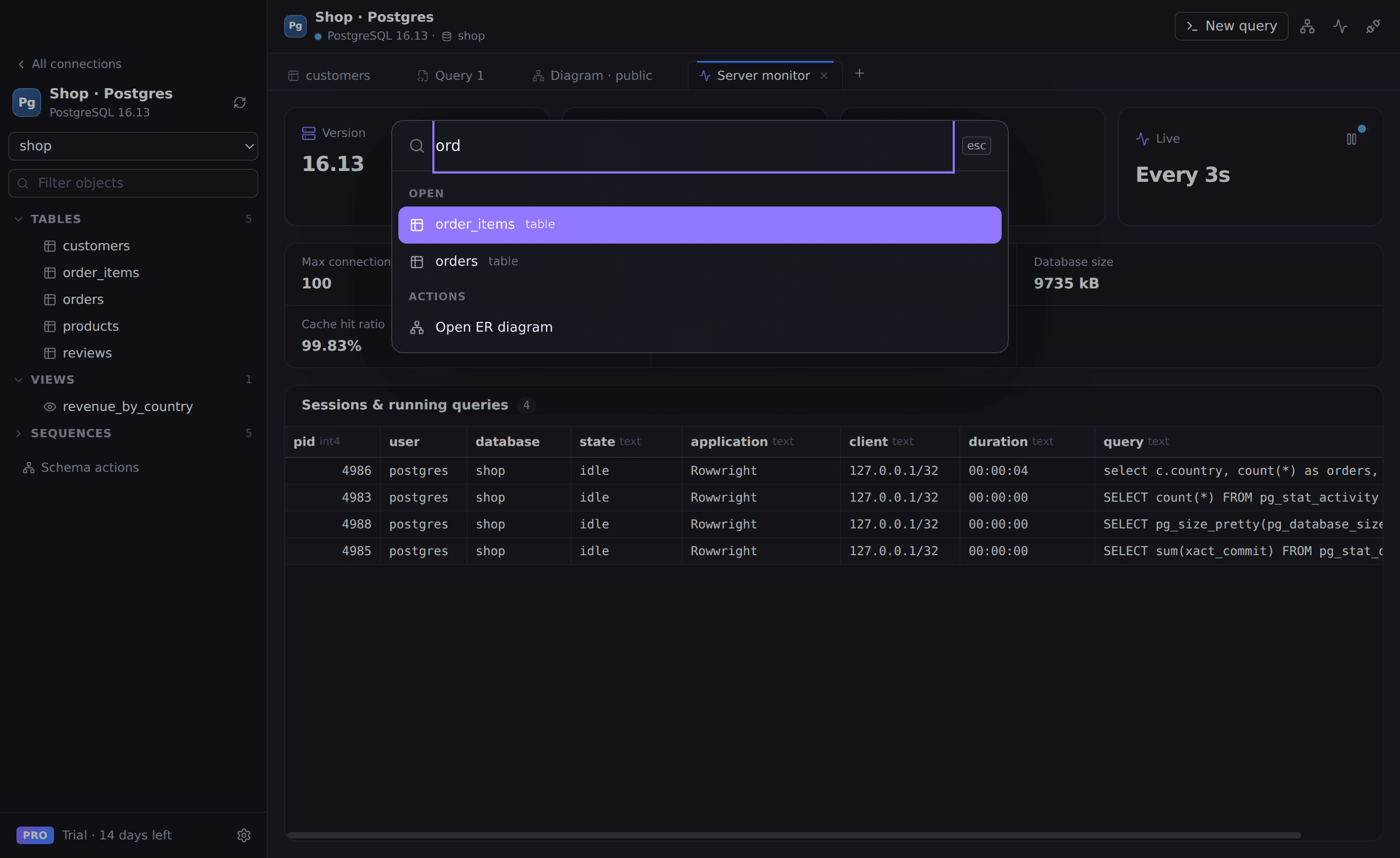
Task: Open order_items table in sidebar
Action: pyautogui.click(x=100, y=273)
